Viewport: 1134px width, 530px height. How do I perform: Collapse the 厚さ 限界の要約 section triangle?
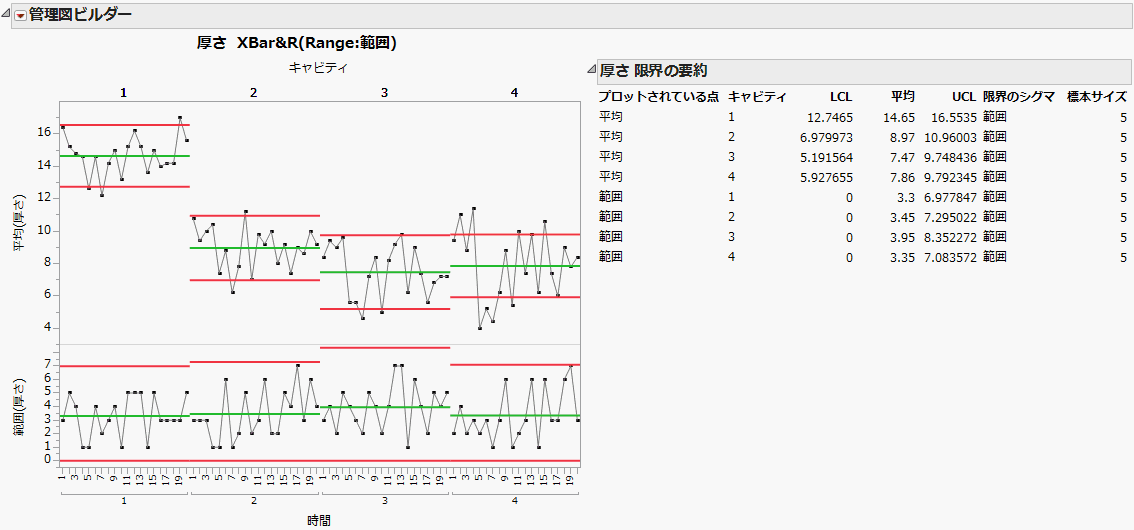pos(591,71)
